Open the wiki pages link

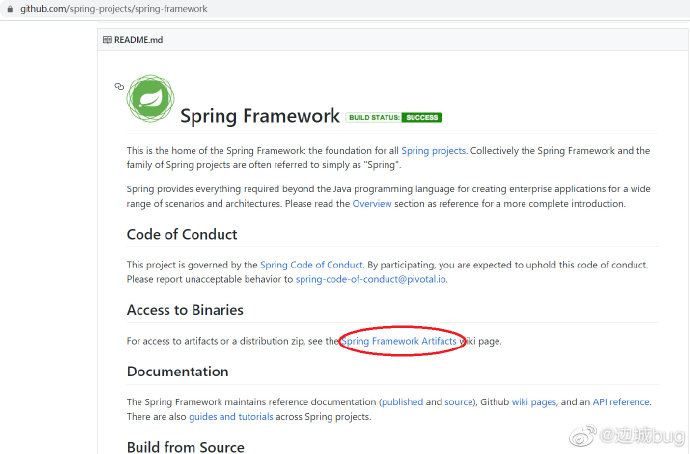pyautogui.click(x=534, y=402)
